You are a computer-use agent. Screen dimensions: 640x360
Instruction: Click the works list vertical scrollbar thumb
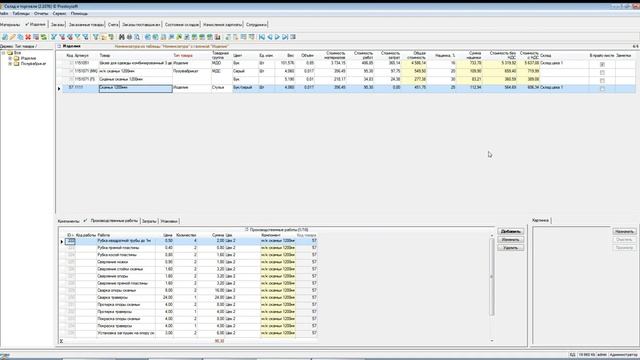[x=492, y=277]
